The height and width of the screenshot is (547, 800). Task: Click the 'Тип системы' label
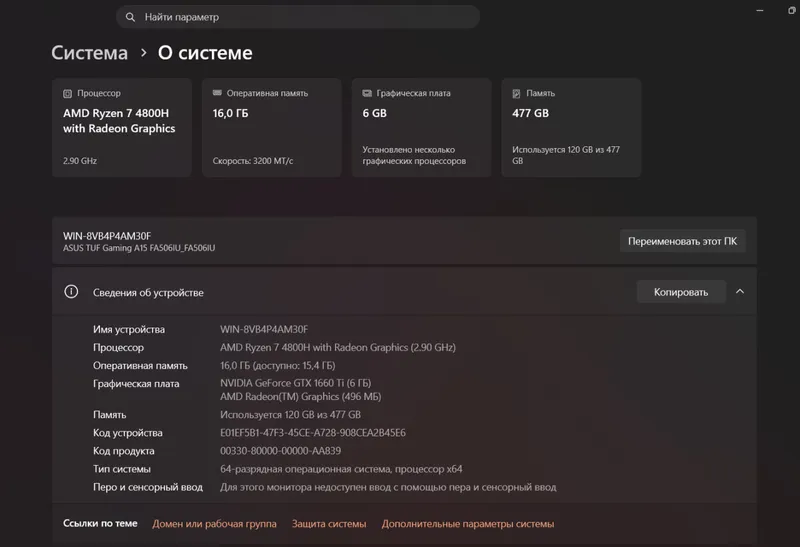(121, 469)
